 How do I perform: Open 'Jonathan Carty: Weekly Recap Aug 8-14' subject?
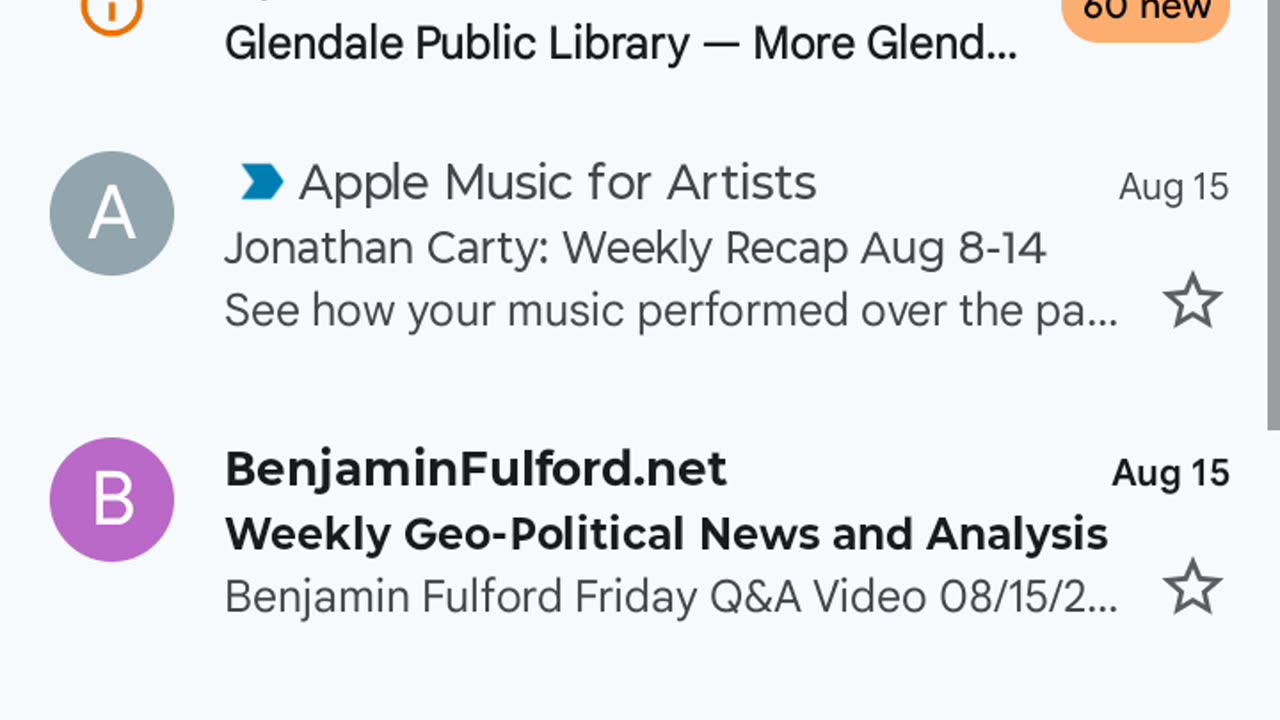[635, 248]
